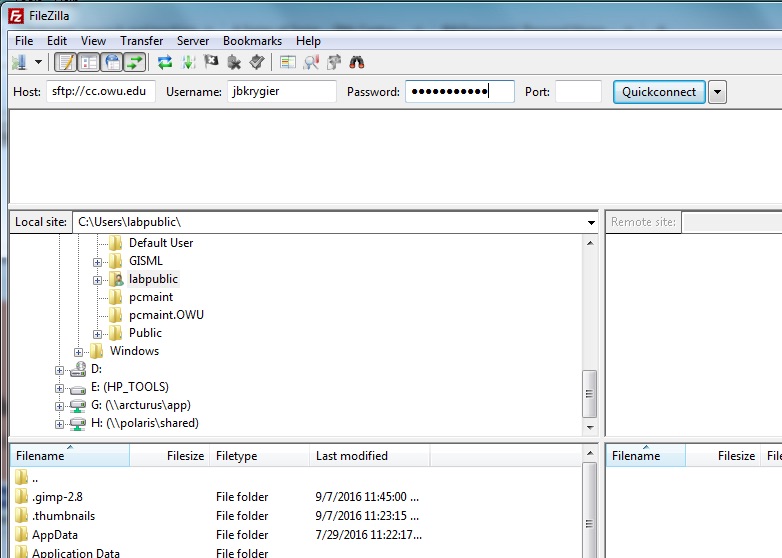Expand the labpublic folder node
The image size is (782, 558).
[x=97, y=280]
